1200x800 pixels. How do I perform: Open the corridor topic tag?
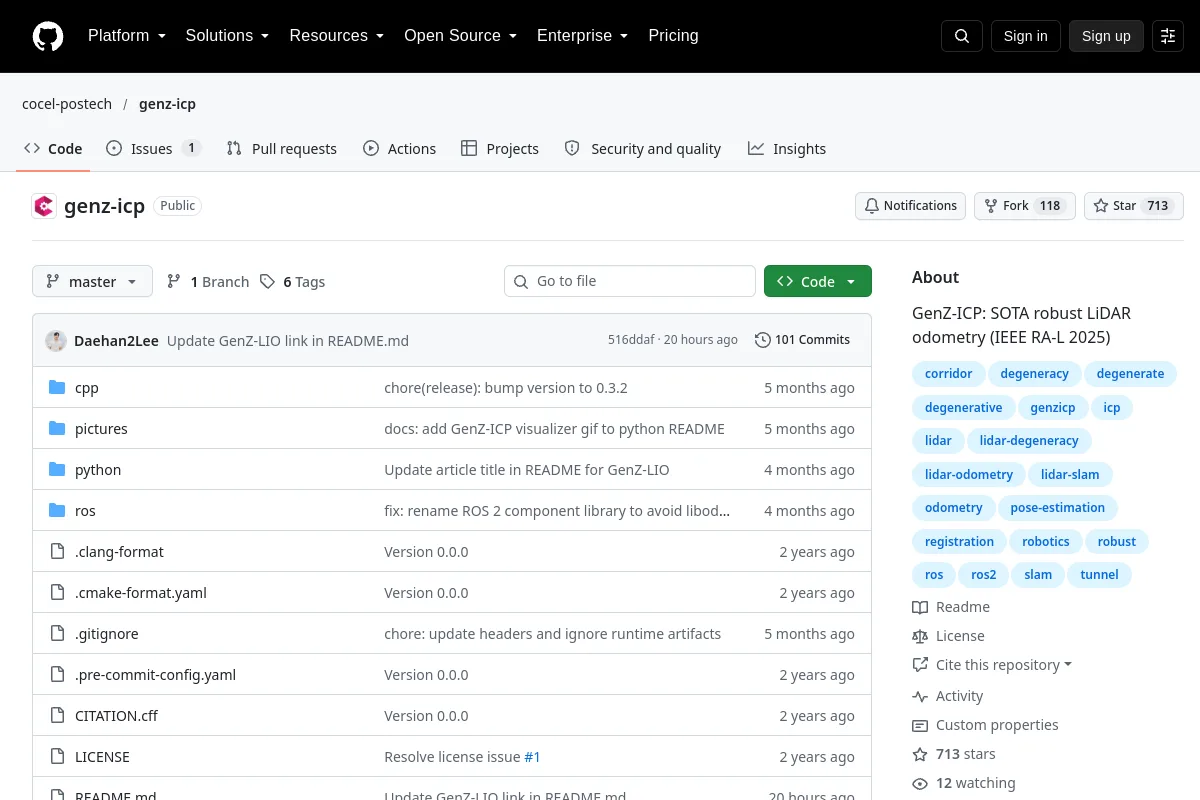pyautogui.click(x=948, y=374)
